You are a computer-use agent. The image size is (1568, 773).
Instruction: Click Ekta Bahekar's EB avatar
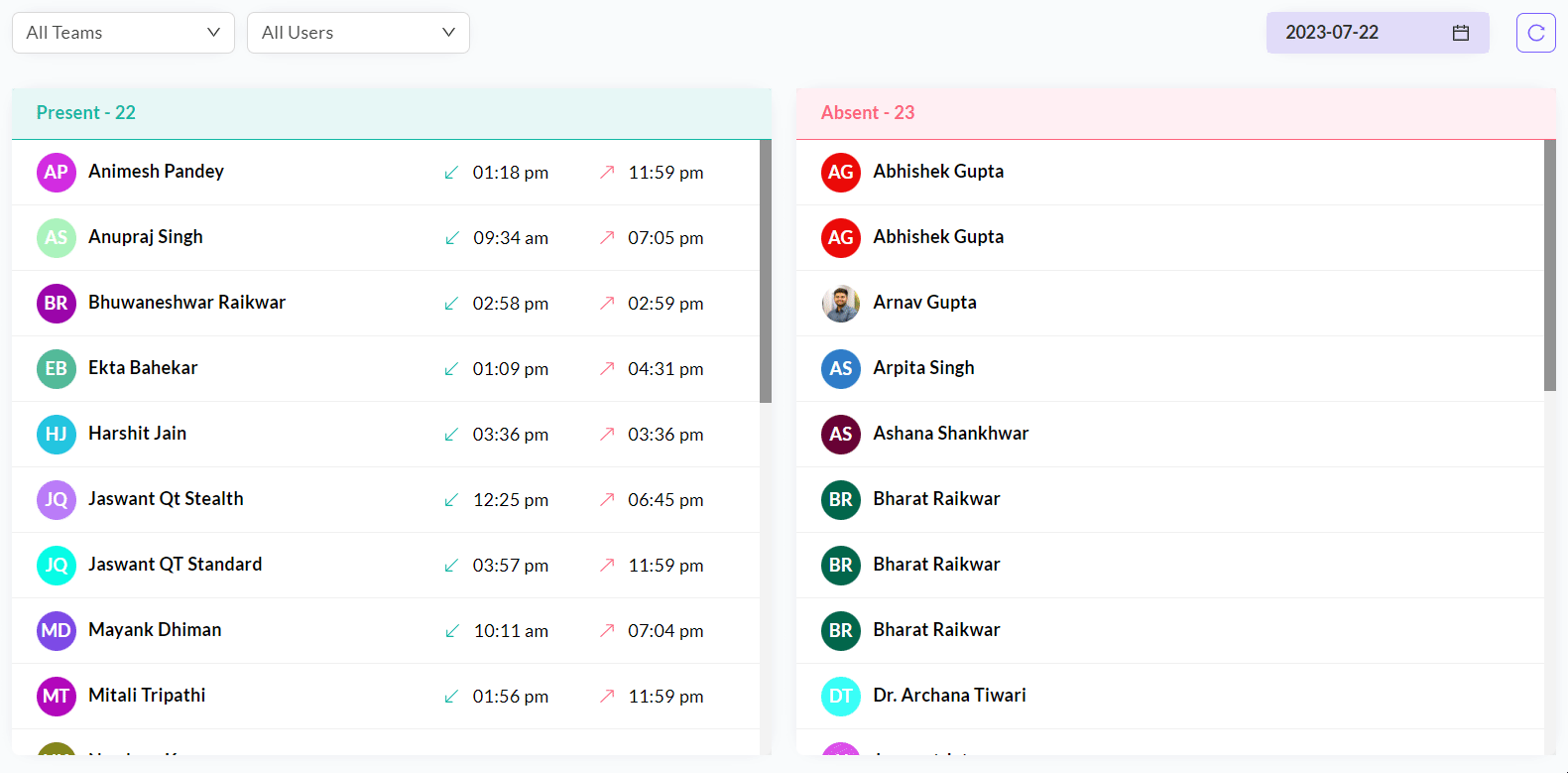point(57,368)
